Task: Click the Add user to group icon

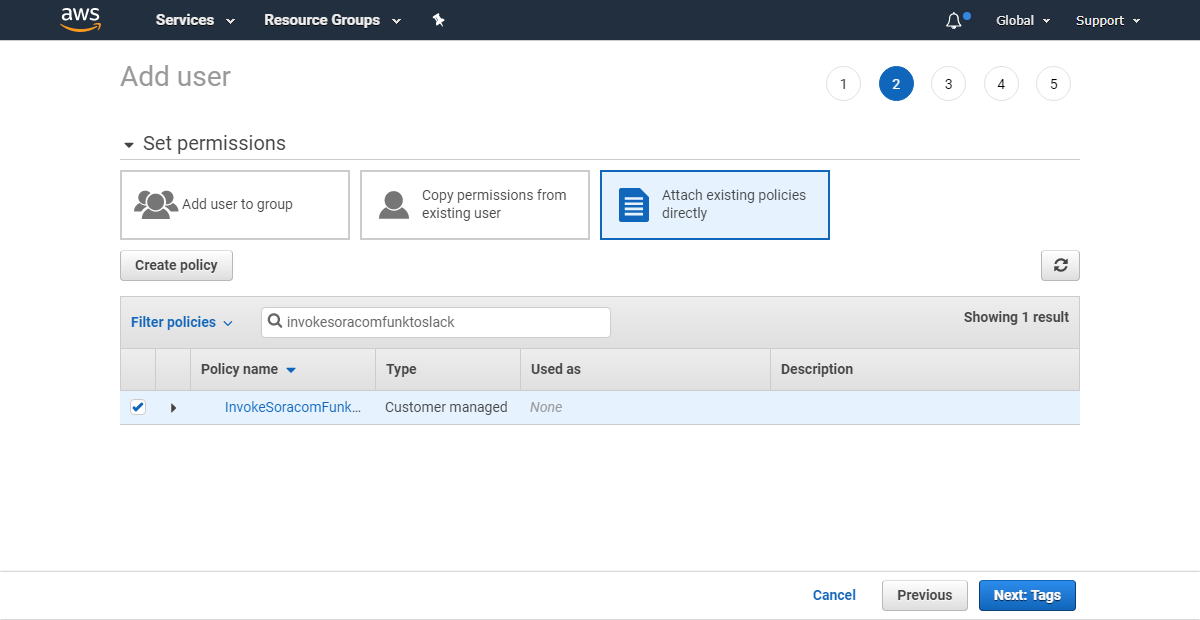Action: 156,204
